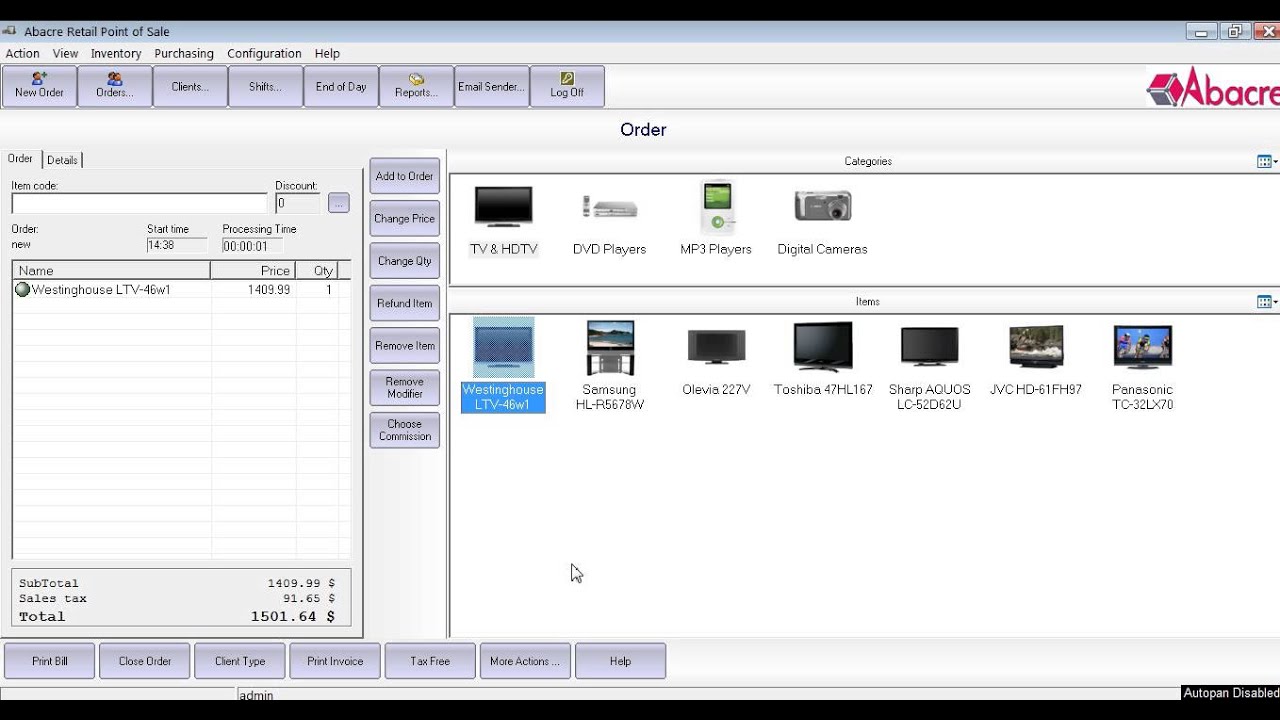Open the Configuration menu

[x=264, y=53]
